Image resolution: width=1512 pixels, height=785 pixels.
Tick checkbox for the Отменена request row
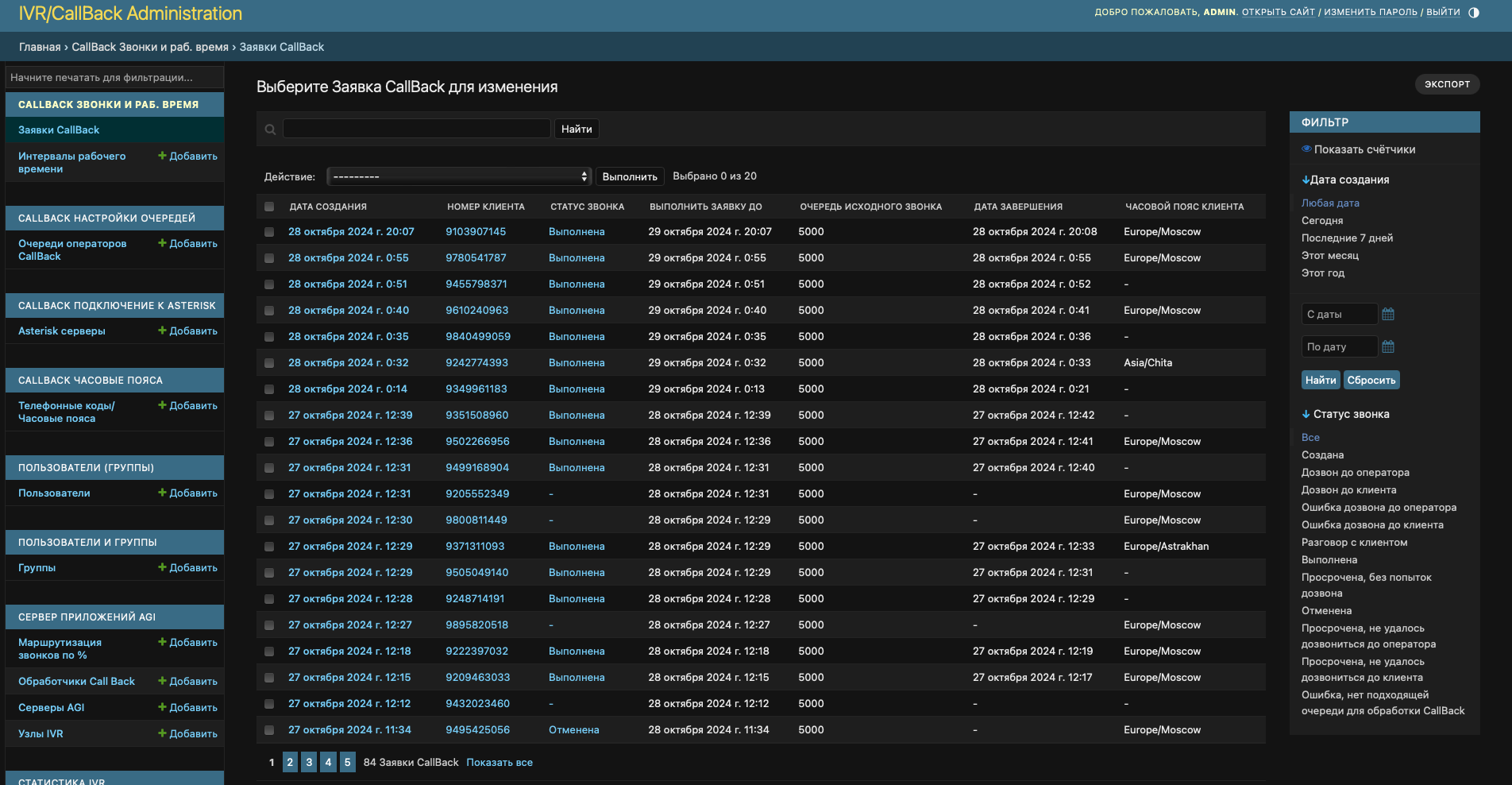pyautogui.click(x=269, y=730)
